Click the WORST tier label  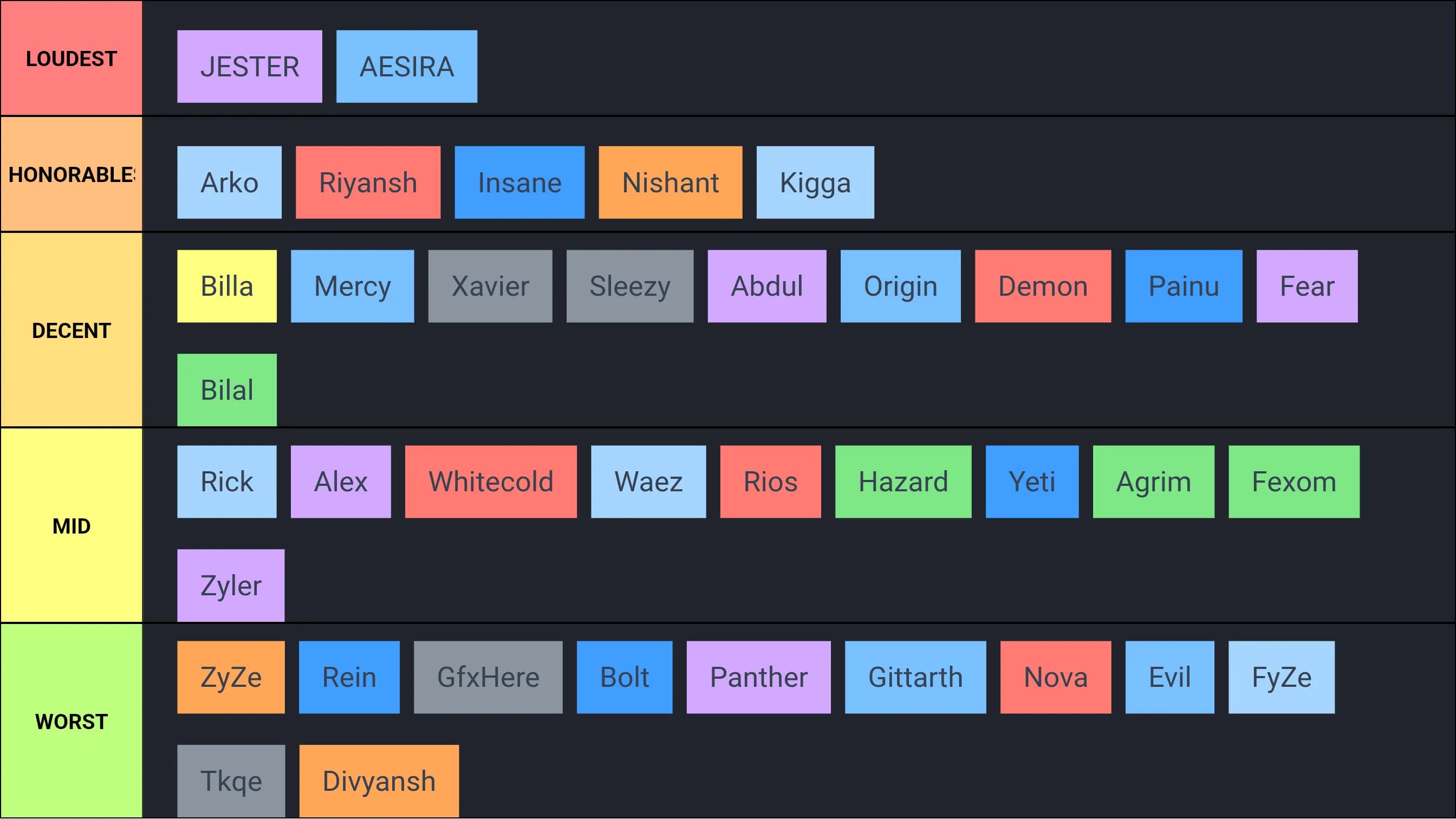pos(71,722)
